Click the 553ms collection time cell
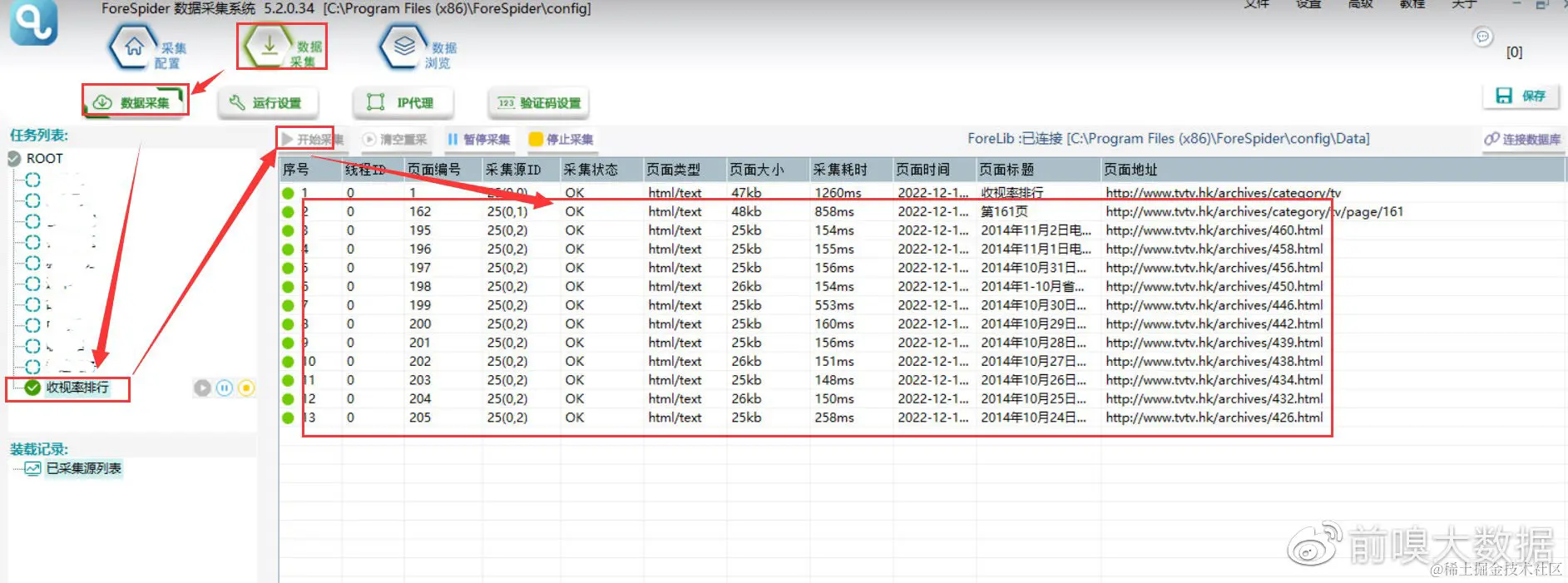This screenshot has height=583, width=1568. [x=834, y=305]
